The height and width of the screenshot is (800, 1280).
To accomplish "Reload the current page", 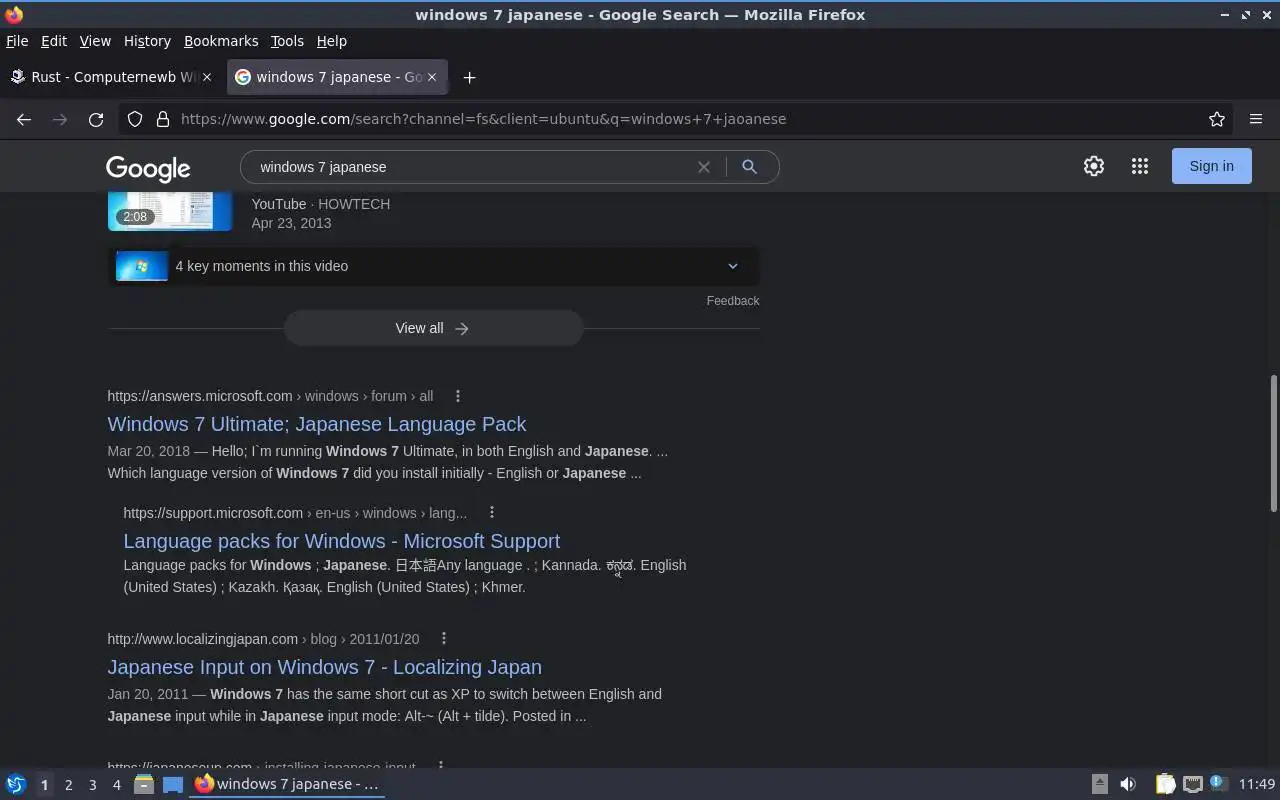I will point(96,119).
